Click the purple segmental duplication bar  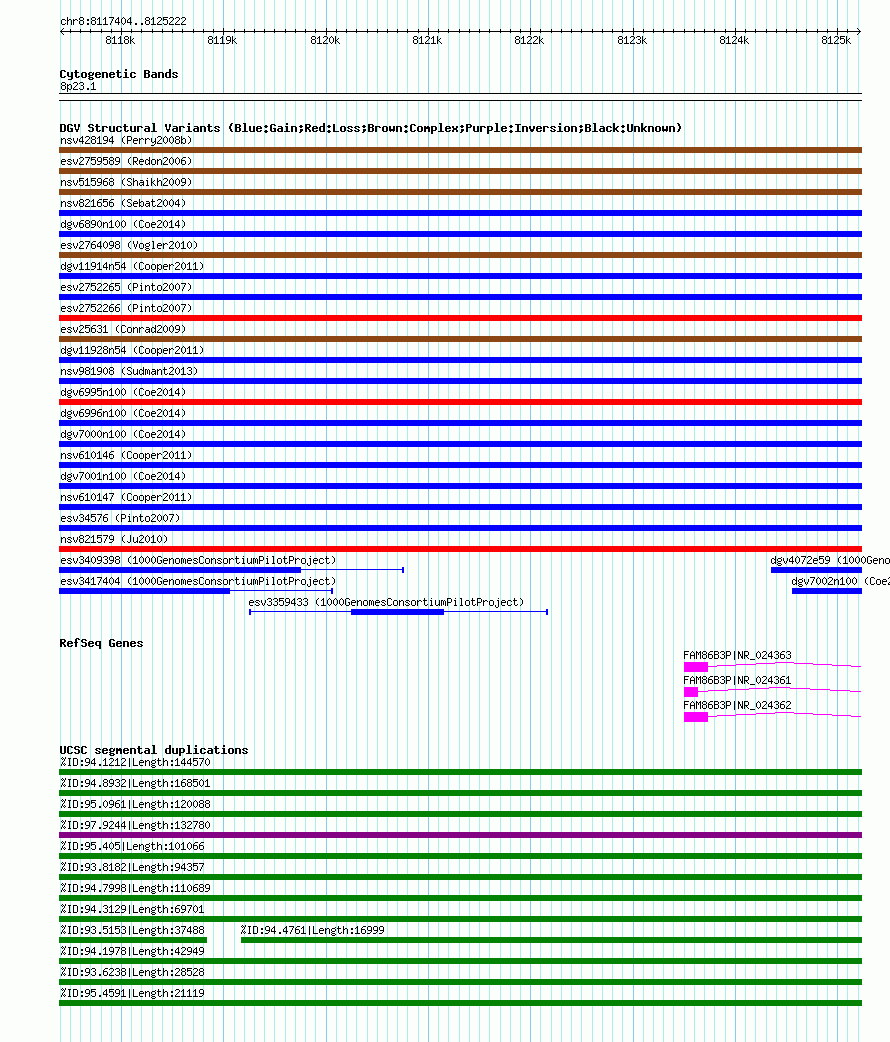click(461, 835)
